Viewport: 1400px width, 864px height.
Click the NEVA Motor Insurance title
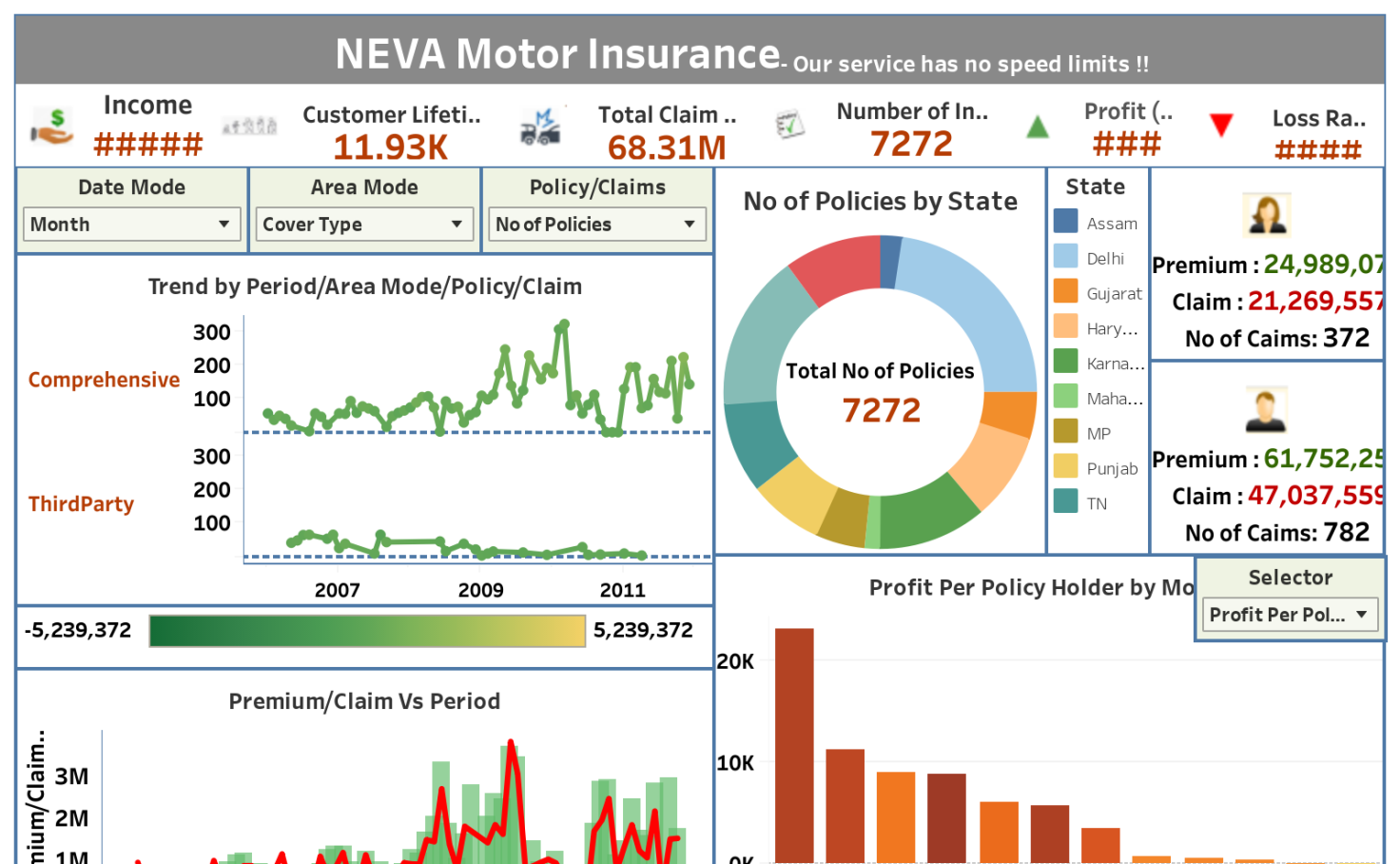(x=557, y=54)
